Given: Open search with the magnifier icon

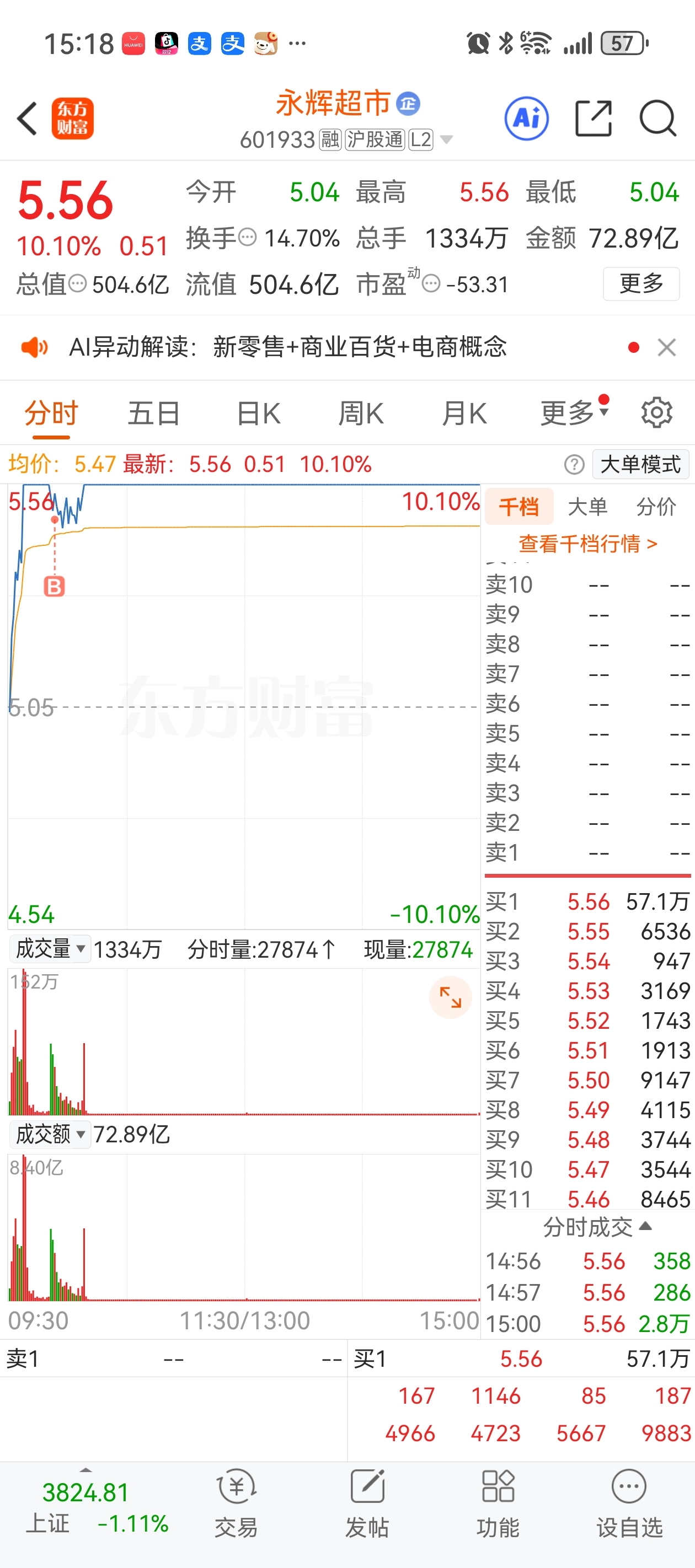Looking at the screenshot, I should click(x=658, y=118).
